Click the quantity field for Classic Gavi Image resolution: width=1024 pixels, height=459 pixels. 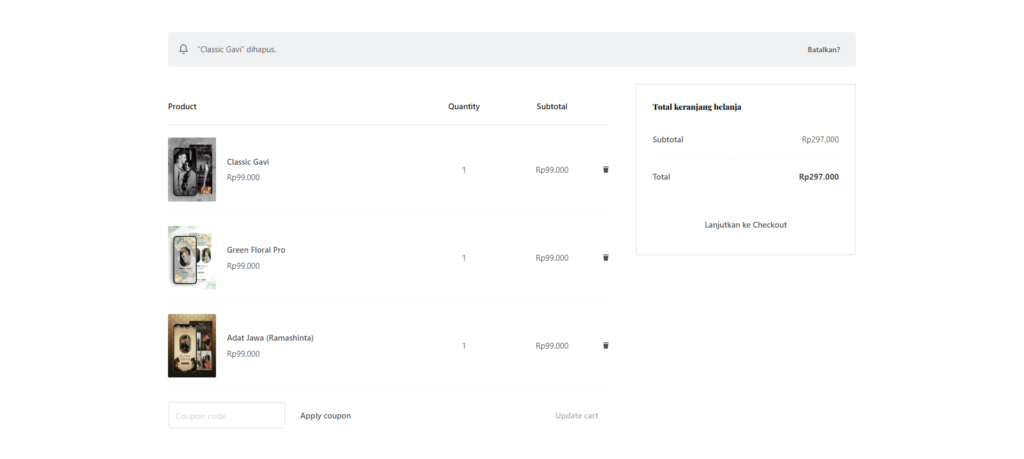(x=463, y=170)
